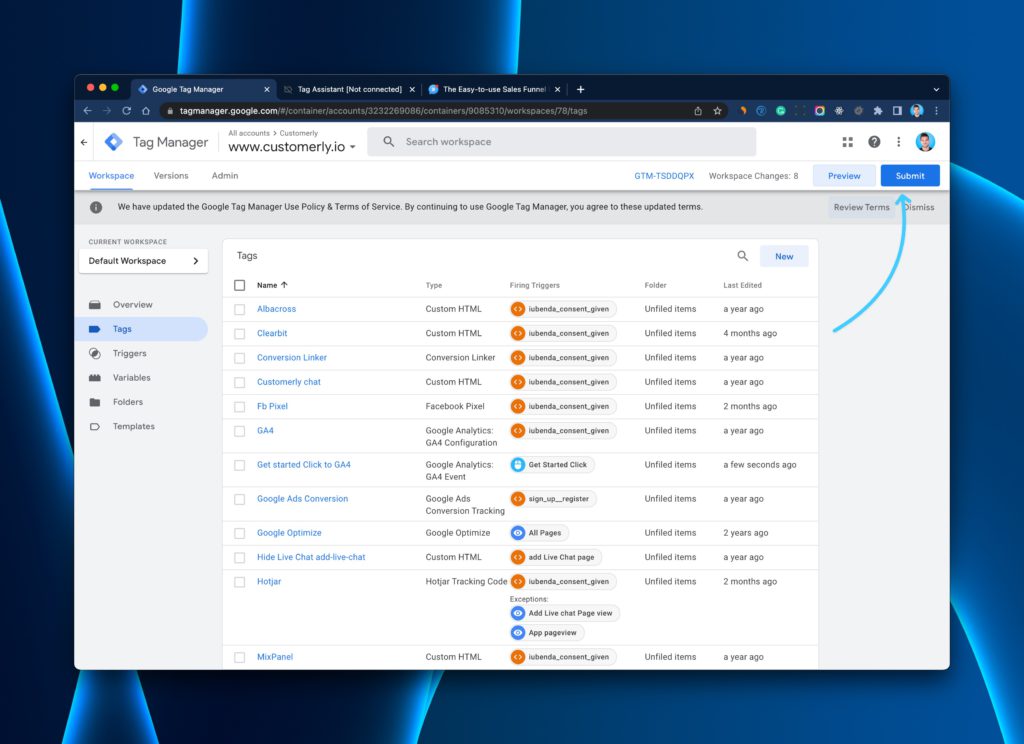Check the Customerly chat tag checkbox
1024x744 pixels.
click(240, 383)
